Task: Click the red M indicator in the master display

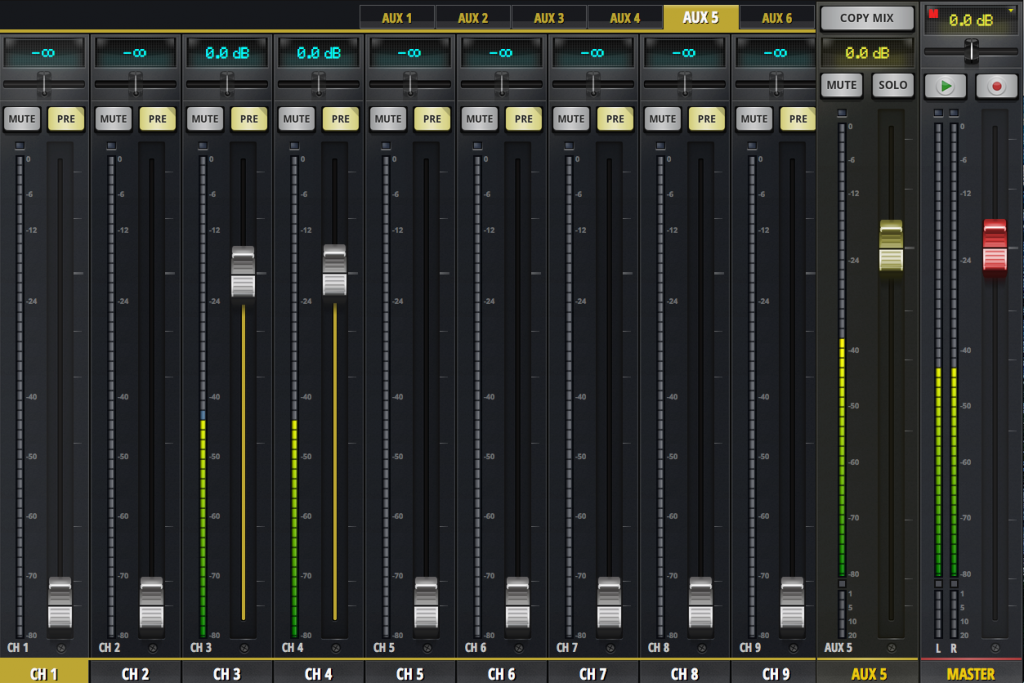Action: 933,14
